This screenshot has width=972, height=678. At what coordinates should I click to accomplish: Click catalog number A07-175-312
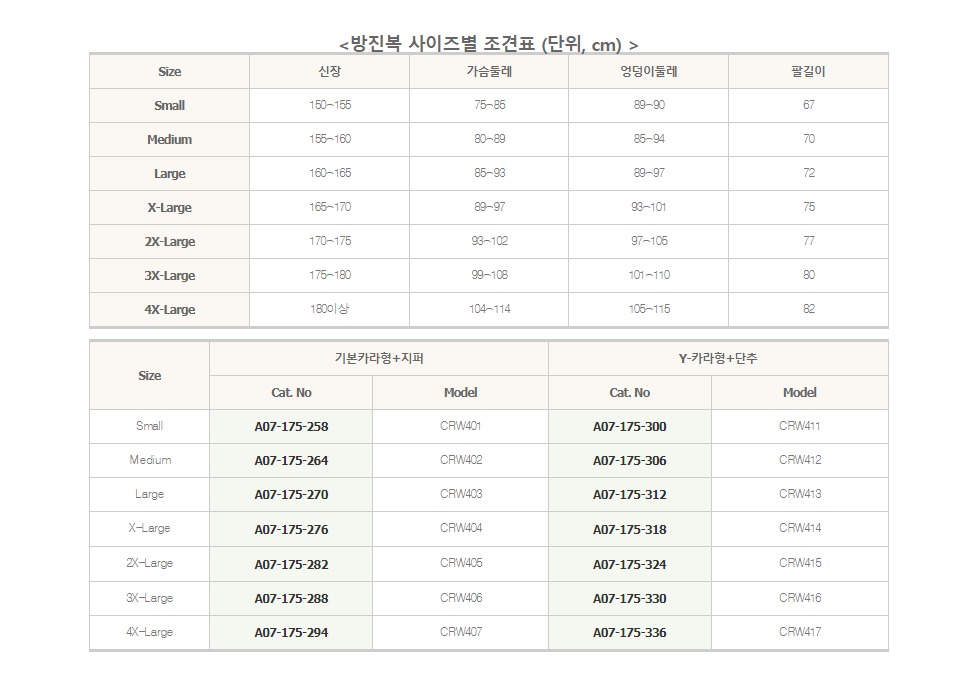tap(629, 495)
